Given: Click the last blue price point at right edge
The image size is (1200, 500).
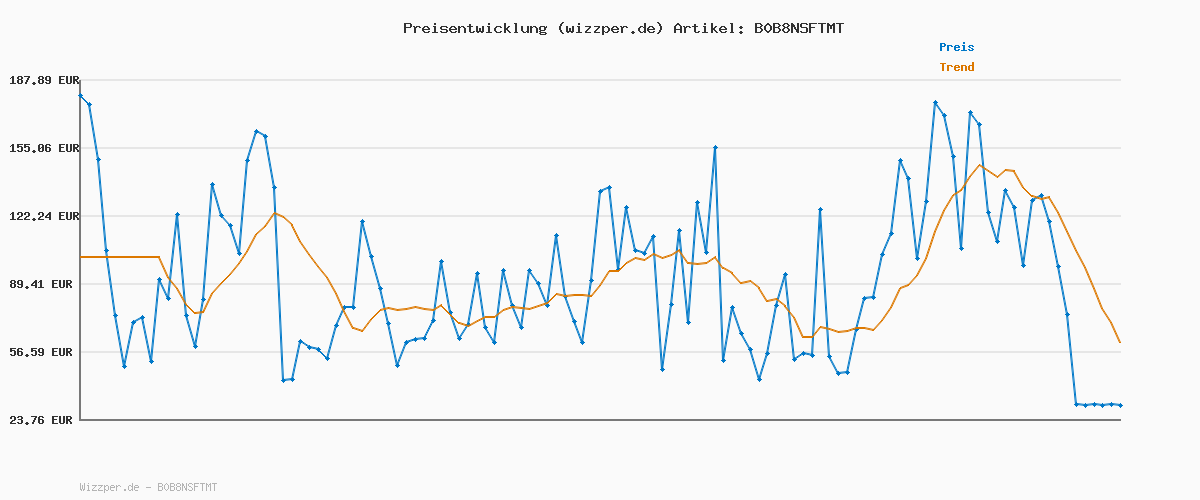Looking at the screenshot, I should click(x=1120, y=405).
